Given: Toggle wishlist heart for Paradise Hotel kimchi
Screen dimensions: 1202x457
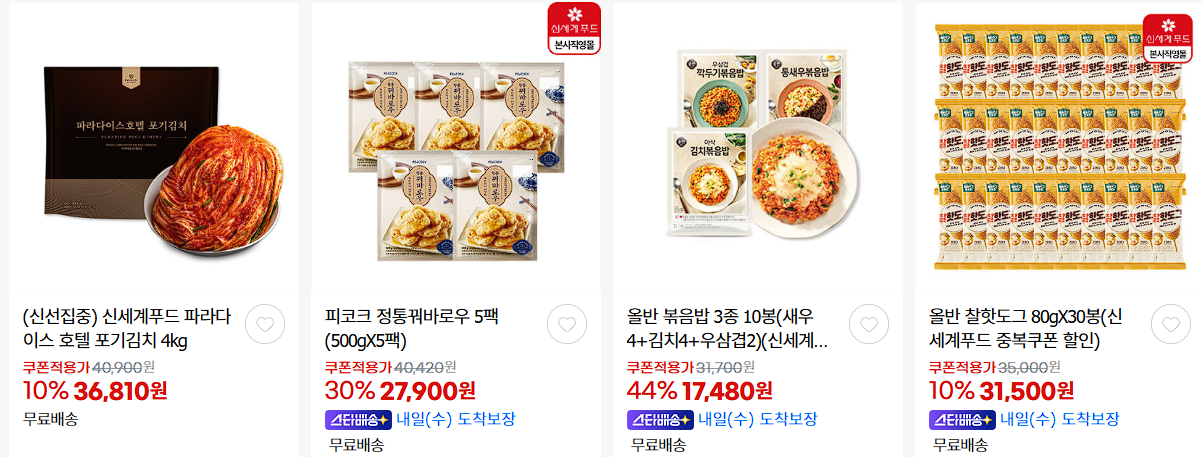Looking at the screenshot, I should click(265, 324).
